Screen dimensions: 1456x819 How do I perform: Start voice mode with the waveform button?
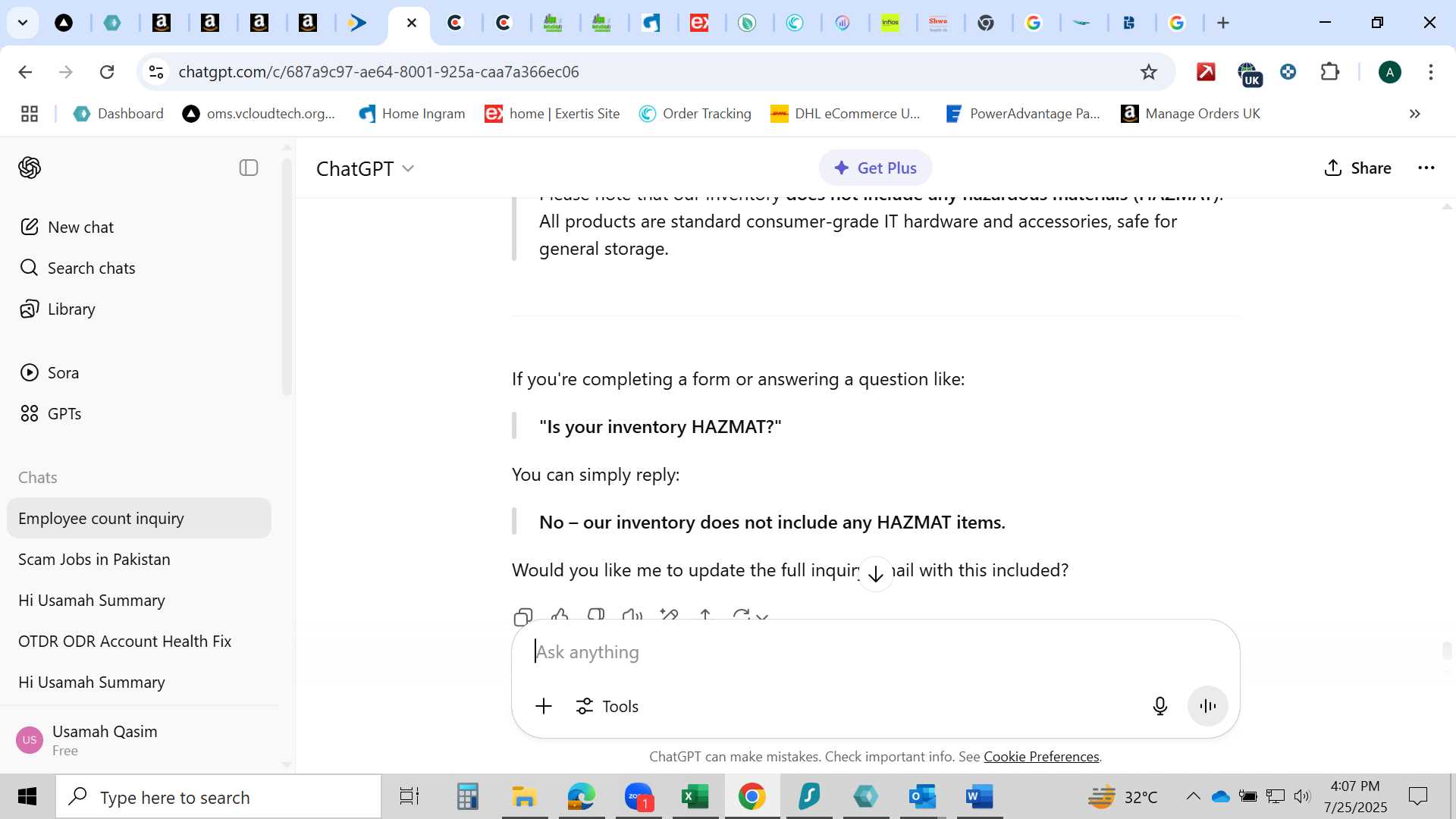coord(1207,706)
